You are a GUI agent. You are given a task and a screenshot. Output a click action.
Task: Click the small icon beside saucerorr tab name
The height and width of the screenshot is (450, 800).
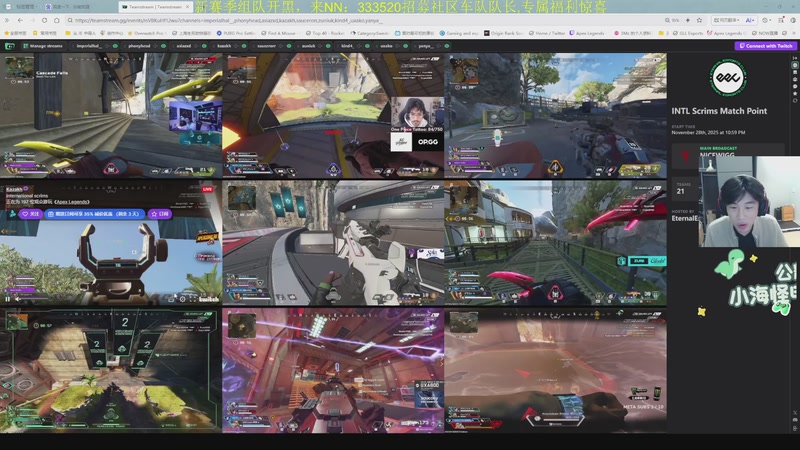point(280,46)
